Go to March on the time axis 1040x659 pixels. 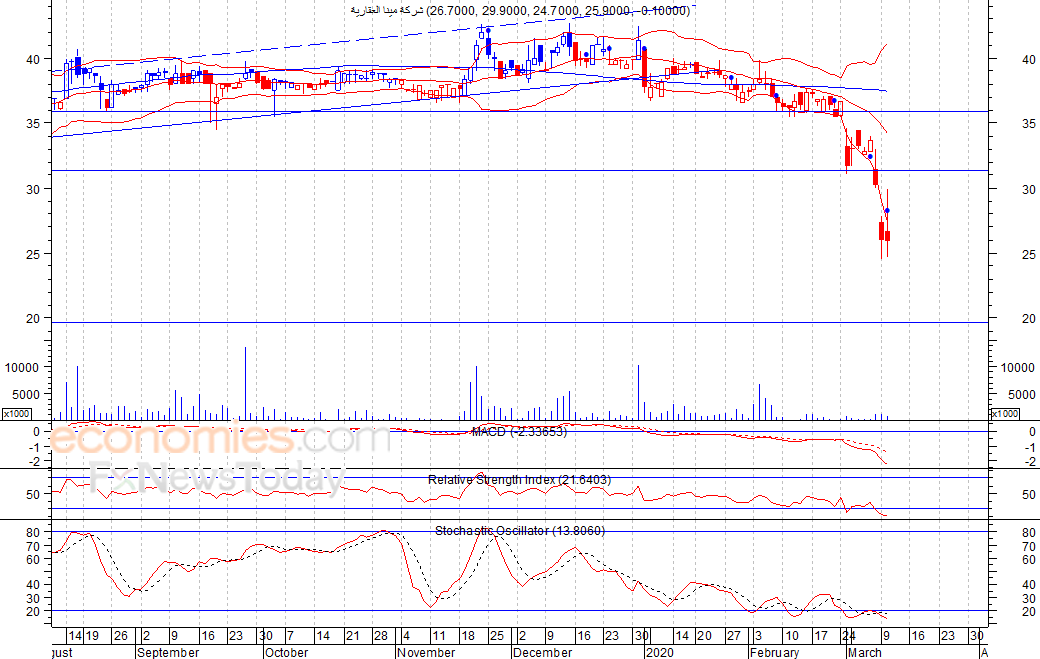pyautogui.click(x=864, y=652)
